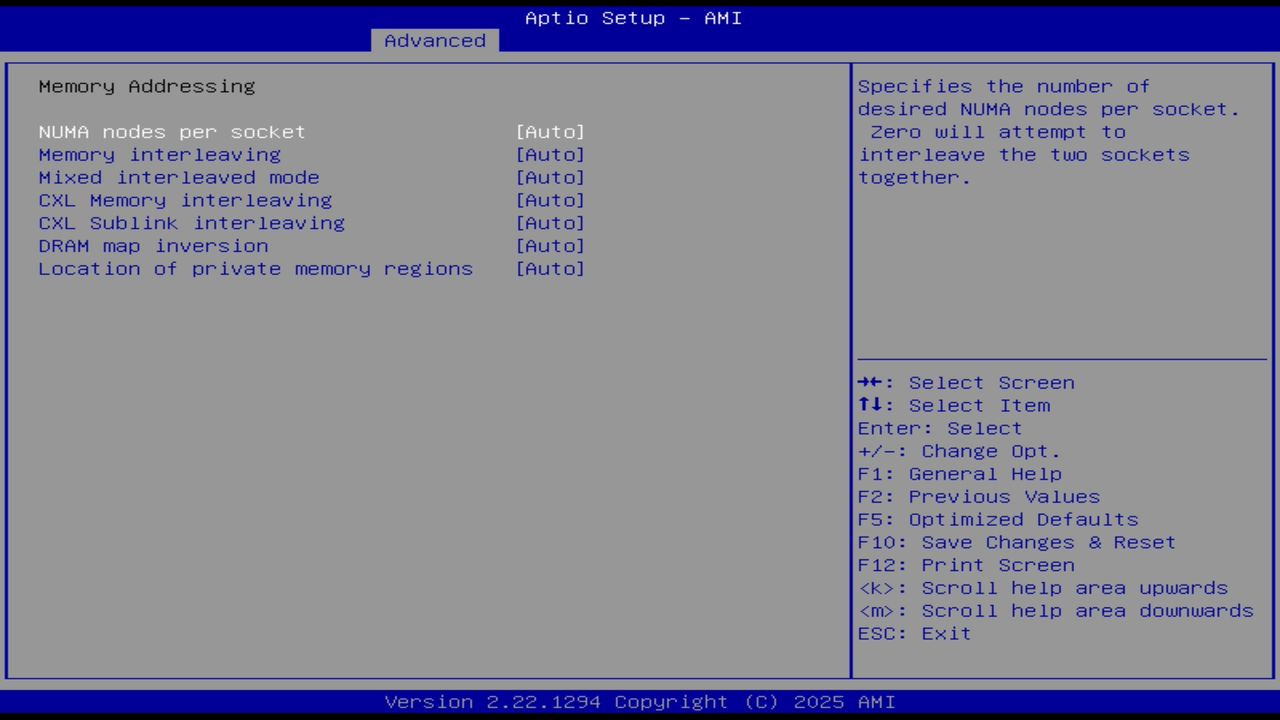
Task: Switch to the Advanced tab
Action: coord(434,40)
